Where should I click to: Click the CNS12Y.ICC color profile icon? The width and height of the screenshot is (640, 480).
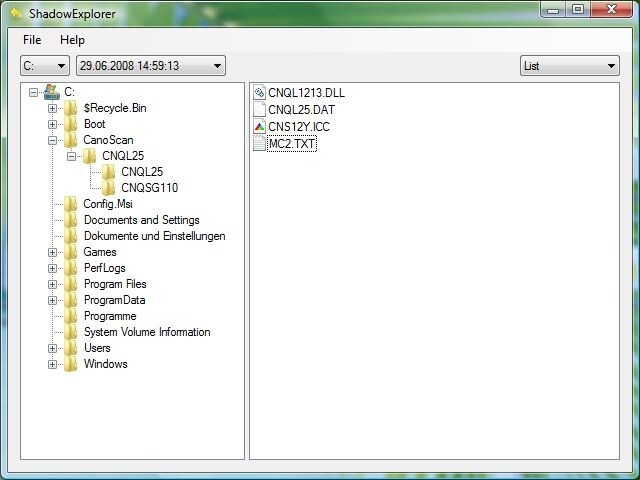[260, 127]
